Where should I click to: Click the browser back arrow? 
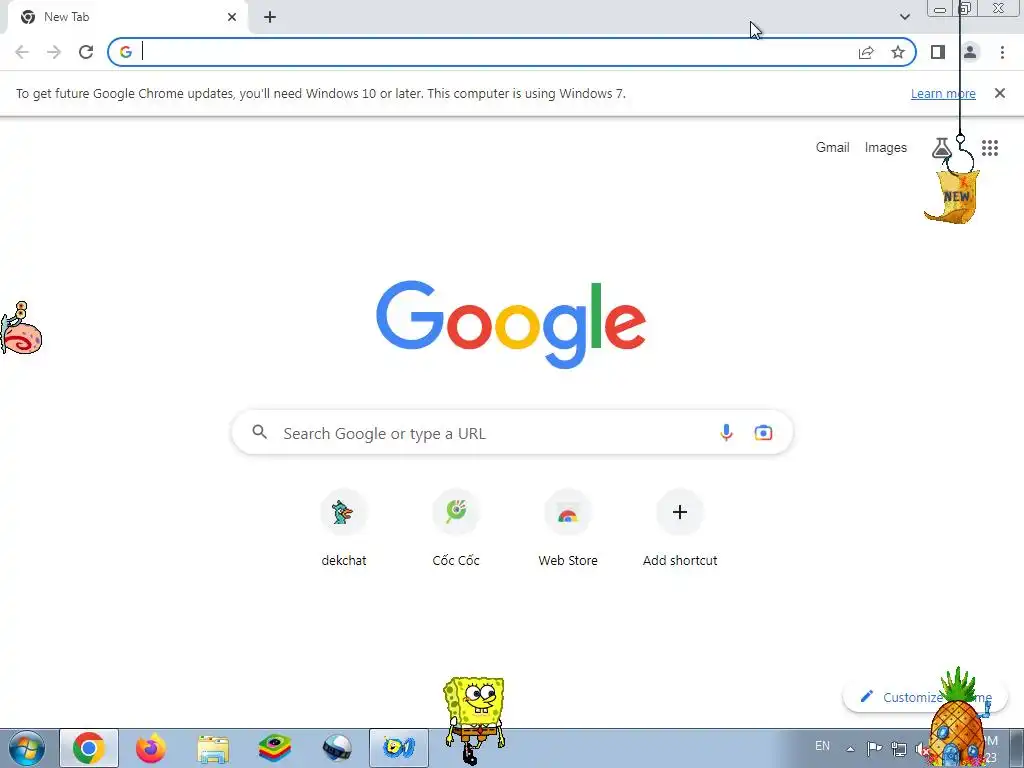click(22, 52)
